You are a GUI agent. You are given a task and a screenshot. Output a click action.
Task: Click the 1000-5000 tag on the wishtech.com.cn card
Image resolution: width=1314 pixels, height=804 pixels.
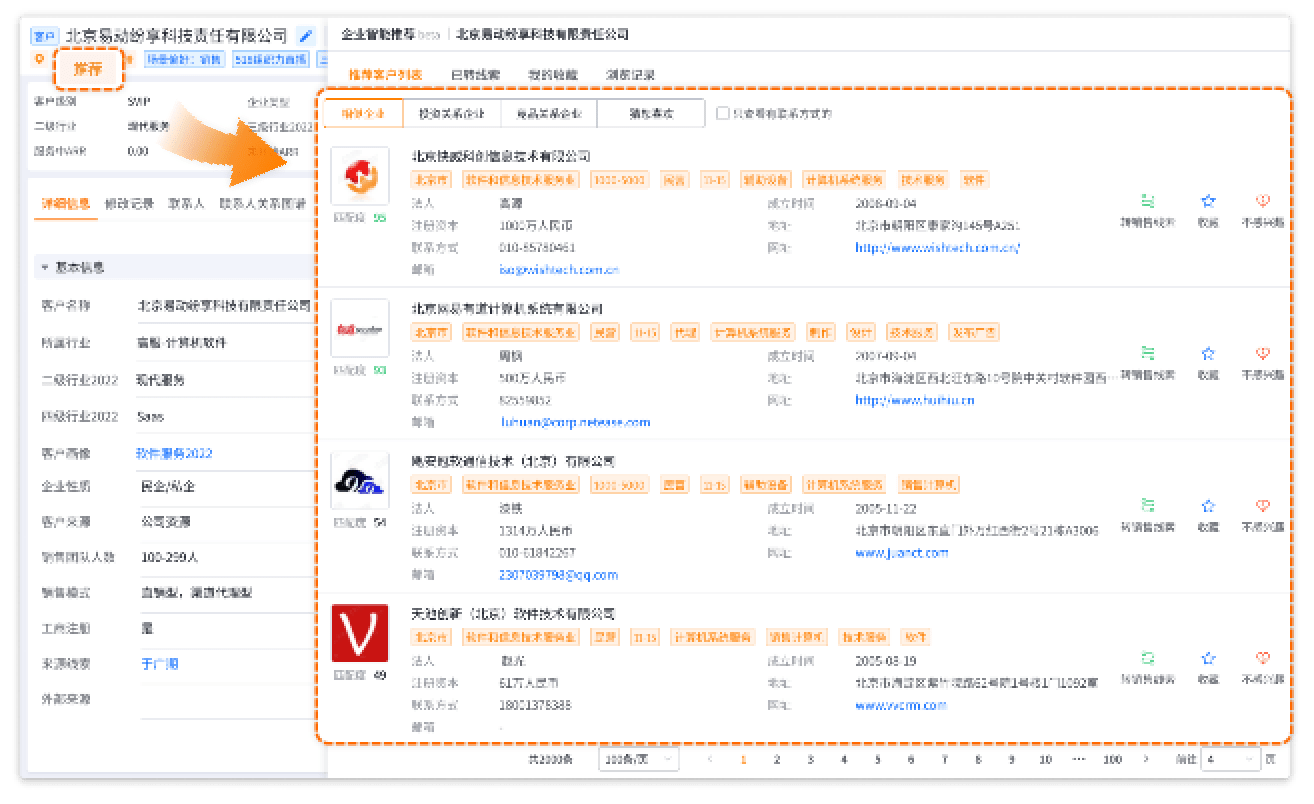(619, 180)
